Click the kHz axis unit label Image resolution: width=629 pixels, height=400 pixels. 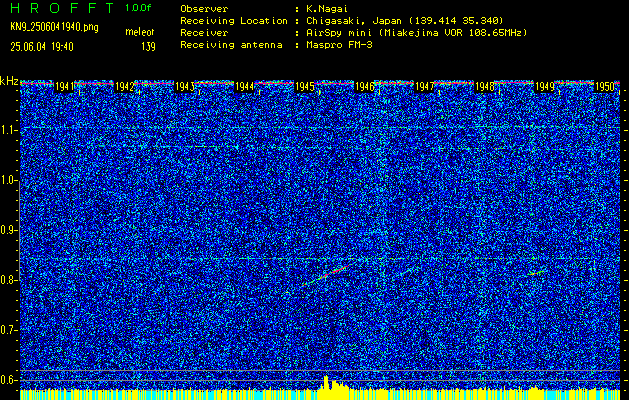[x=9, y=81]
